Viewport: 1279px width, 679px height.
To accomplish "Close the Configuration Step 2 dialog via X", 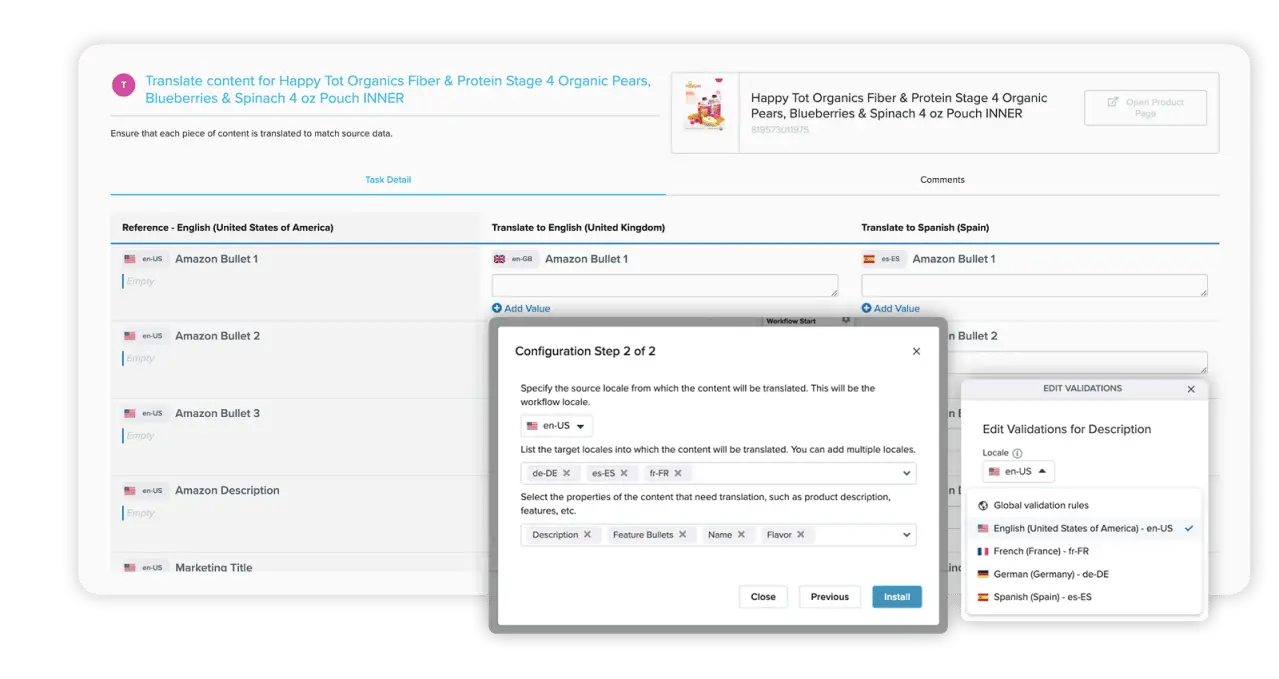I will tap(916, 351).
